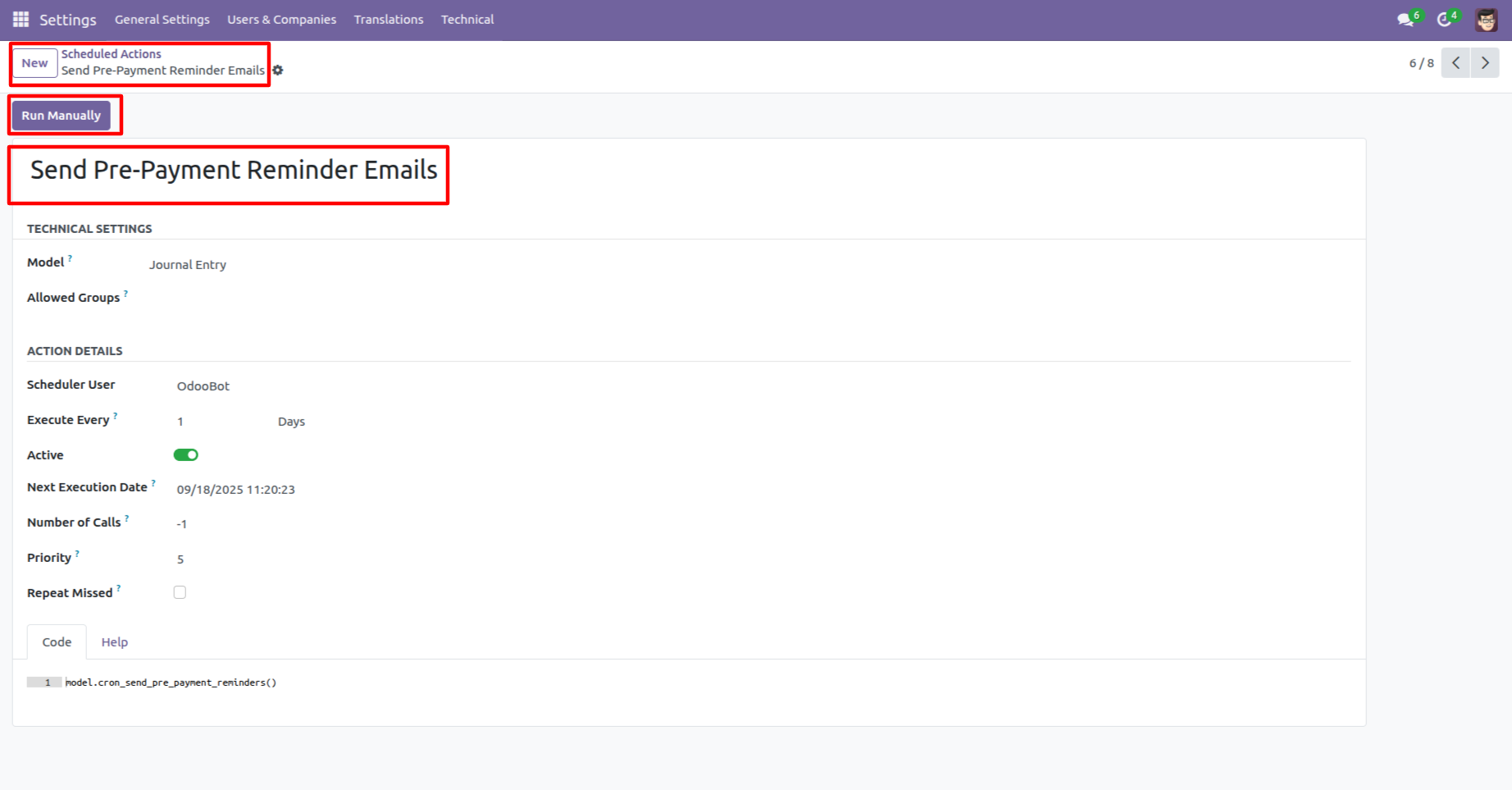The width and height of the screenshot is (1512, 790).
Task: Click the ACTION DETAILS section heading
Action: (75, 351)
